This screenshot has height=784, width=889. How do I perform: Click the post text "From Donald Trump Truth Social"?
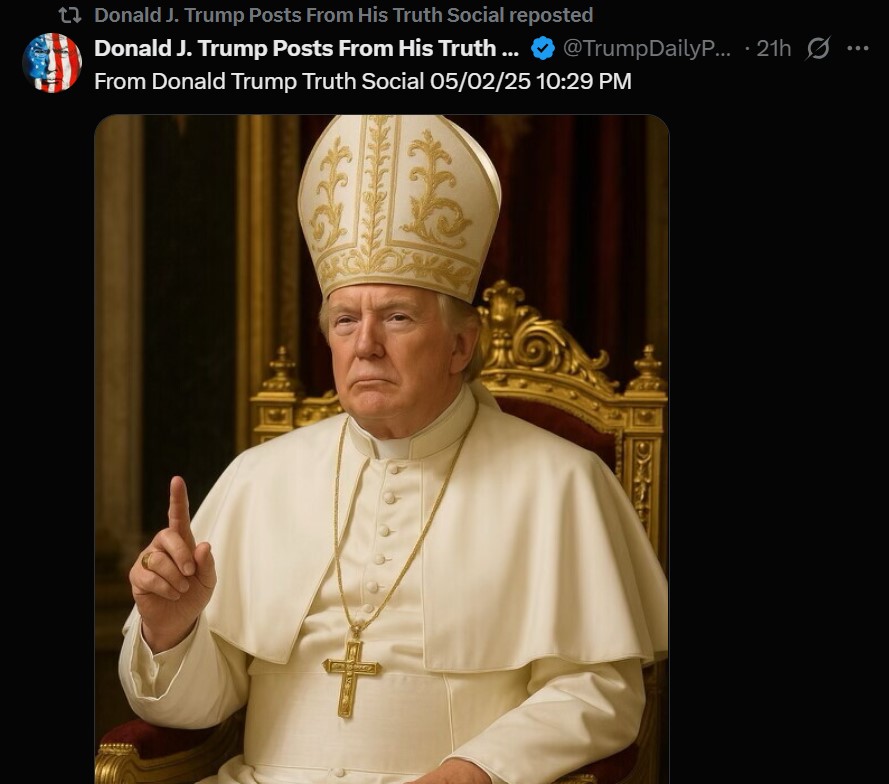(258, 81)
